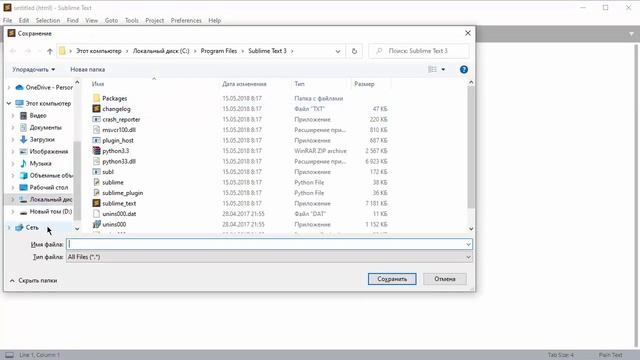Open the view options dropdown arrow
Screen dimensions: 640x360
443,69
